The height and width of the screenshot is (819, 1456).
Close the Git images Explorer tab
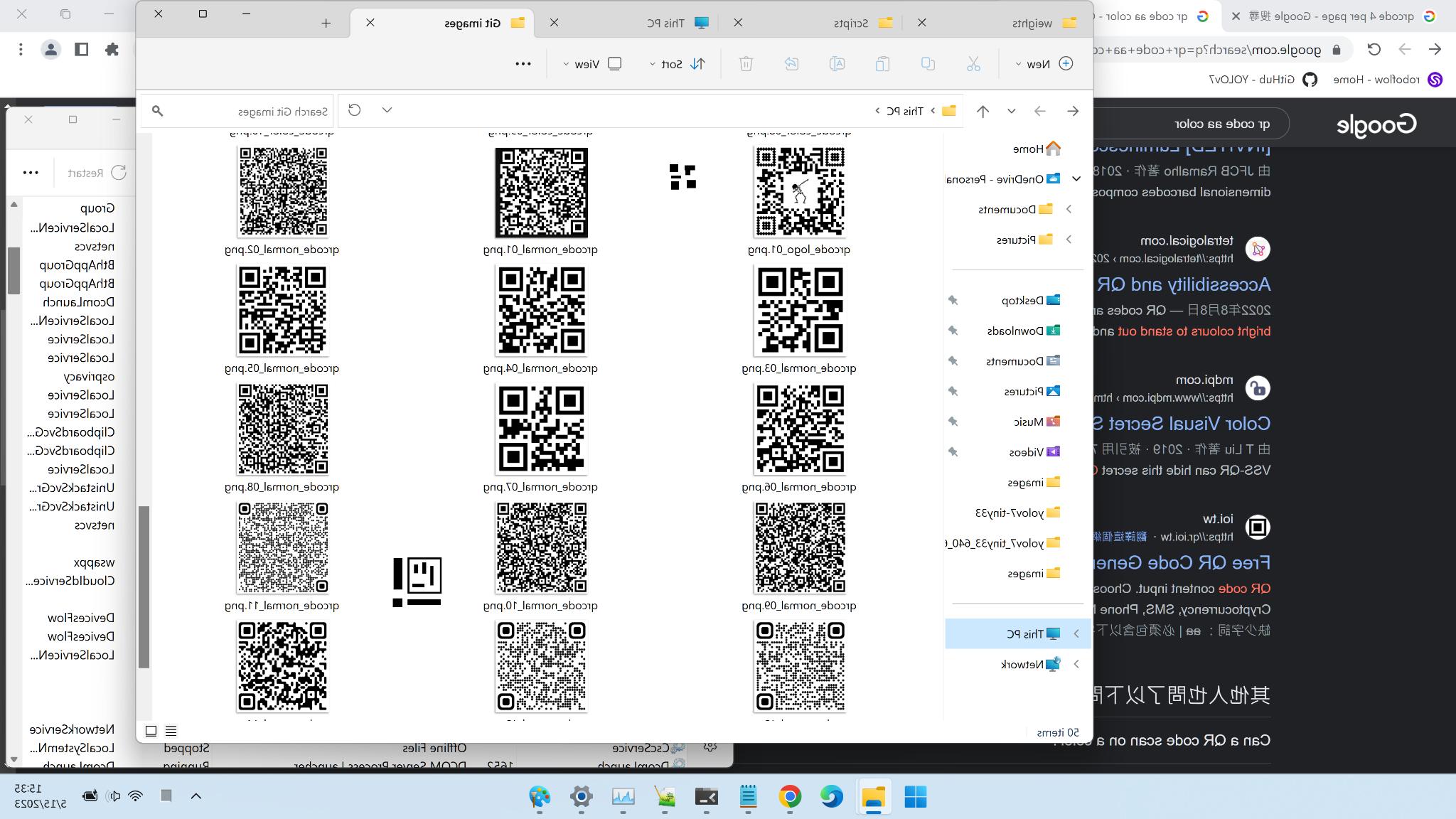click(x=370, y=23)
